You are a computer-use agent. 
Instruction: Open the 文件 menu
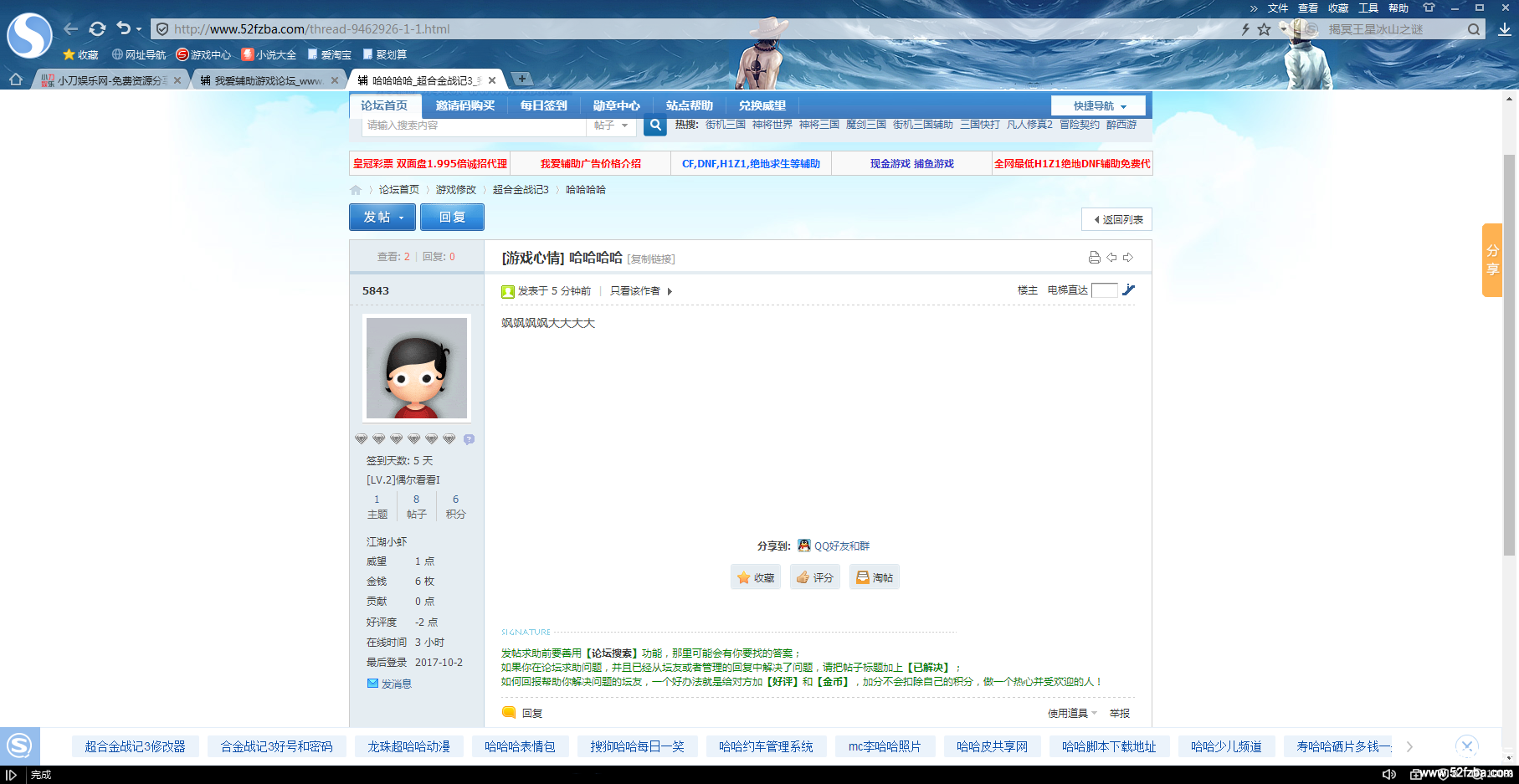[x=1278, y=8]
